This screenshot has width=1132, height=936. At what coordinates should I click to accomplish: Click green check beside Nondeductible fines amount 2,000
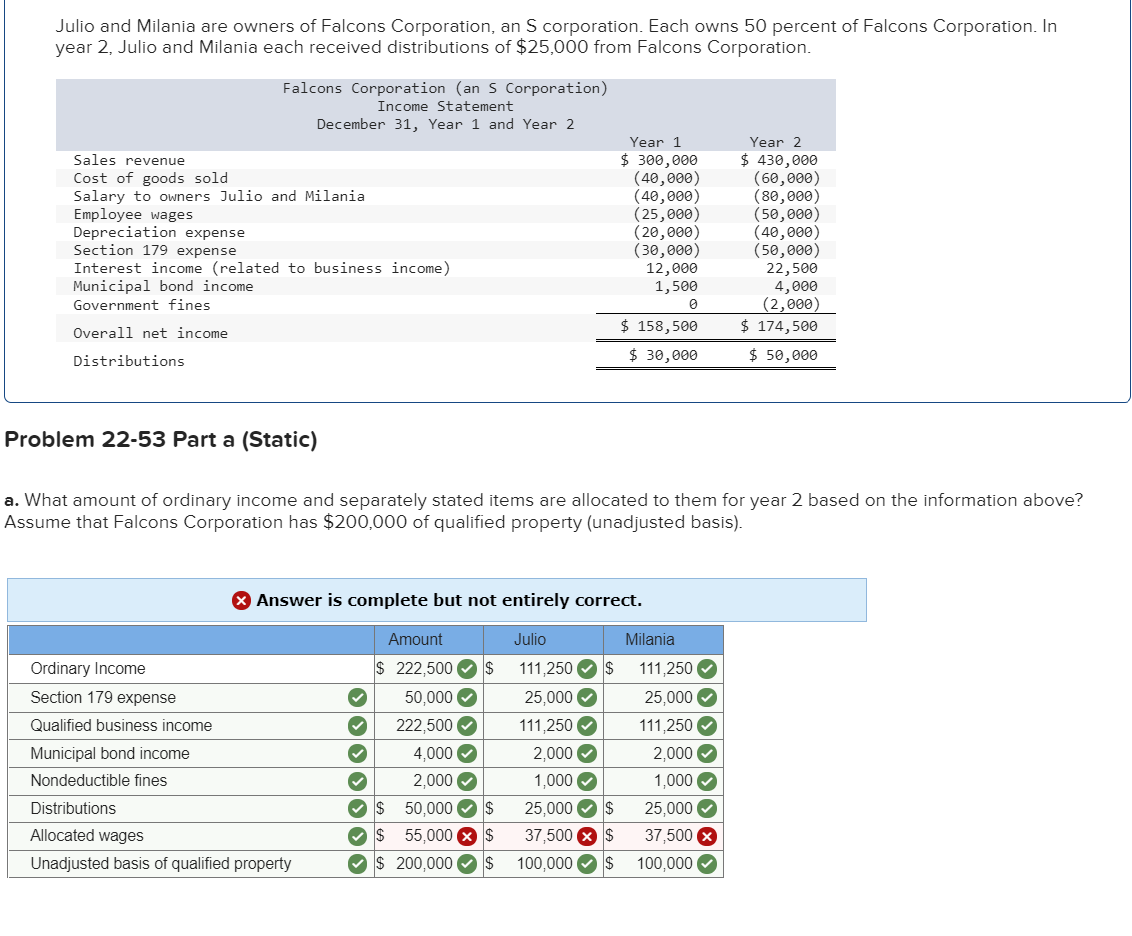point(468,781)
